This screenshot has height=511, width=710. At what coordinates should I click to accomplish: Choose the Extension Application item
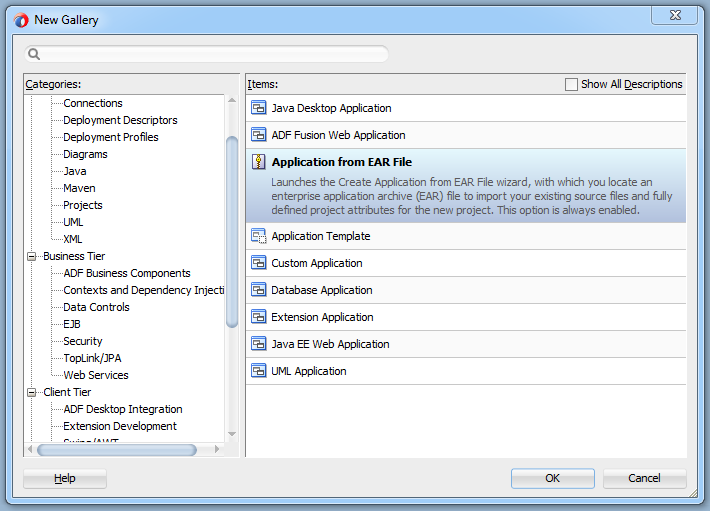tap(466, 317)
